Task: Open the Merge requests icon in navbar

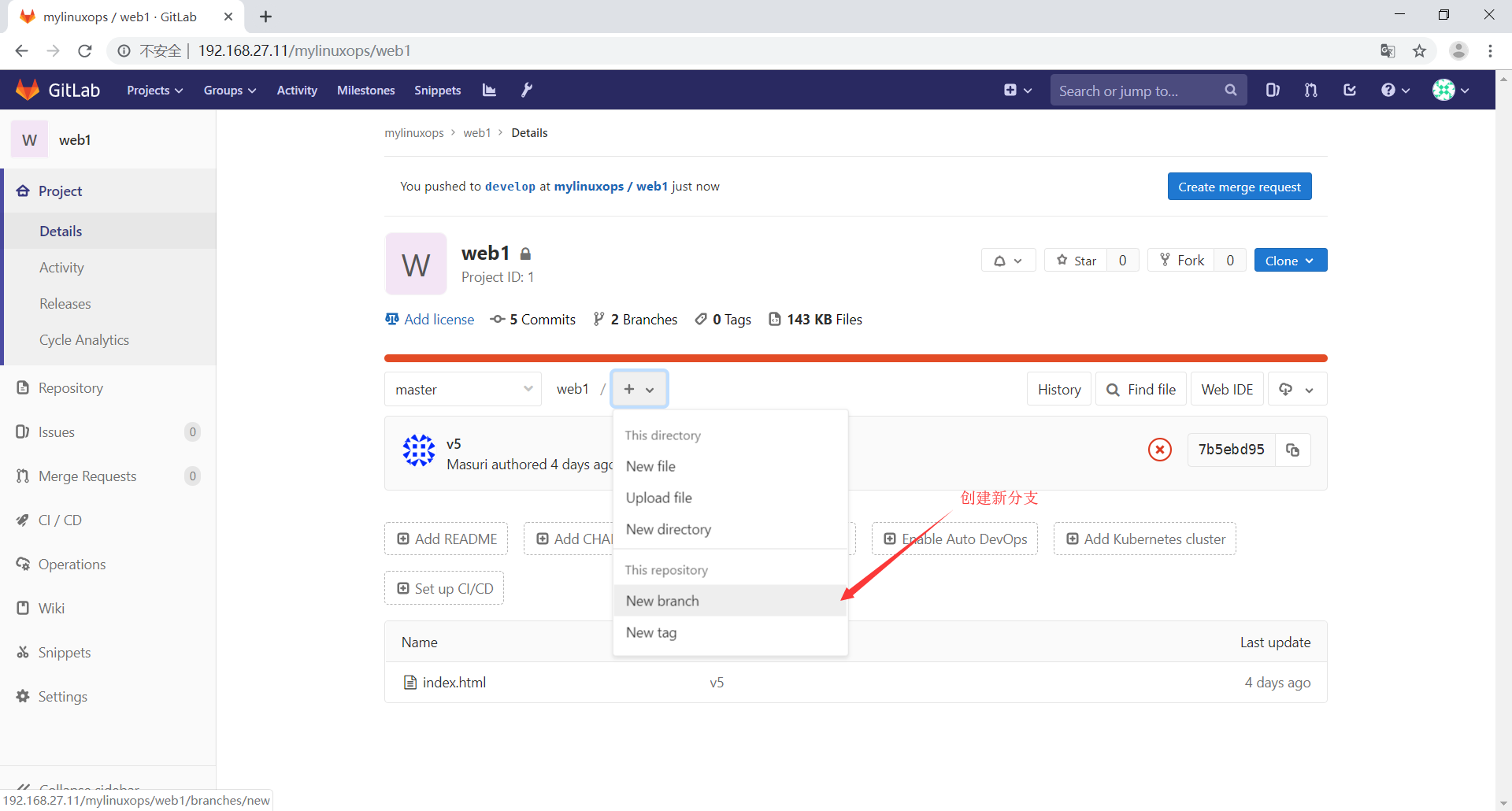Action: click(1310, 90)
